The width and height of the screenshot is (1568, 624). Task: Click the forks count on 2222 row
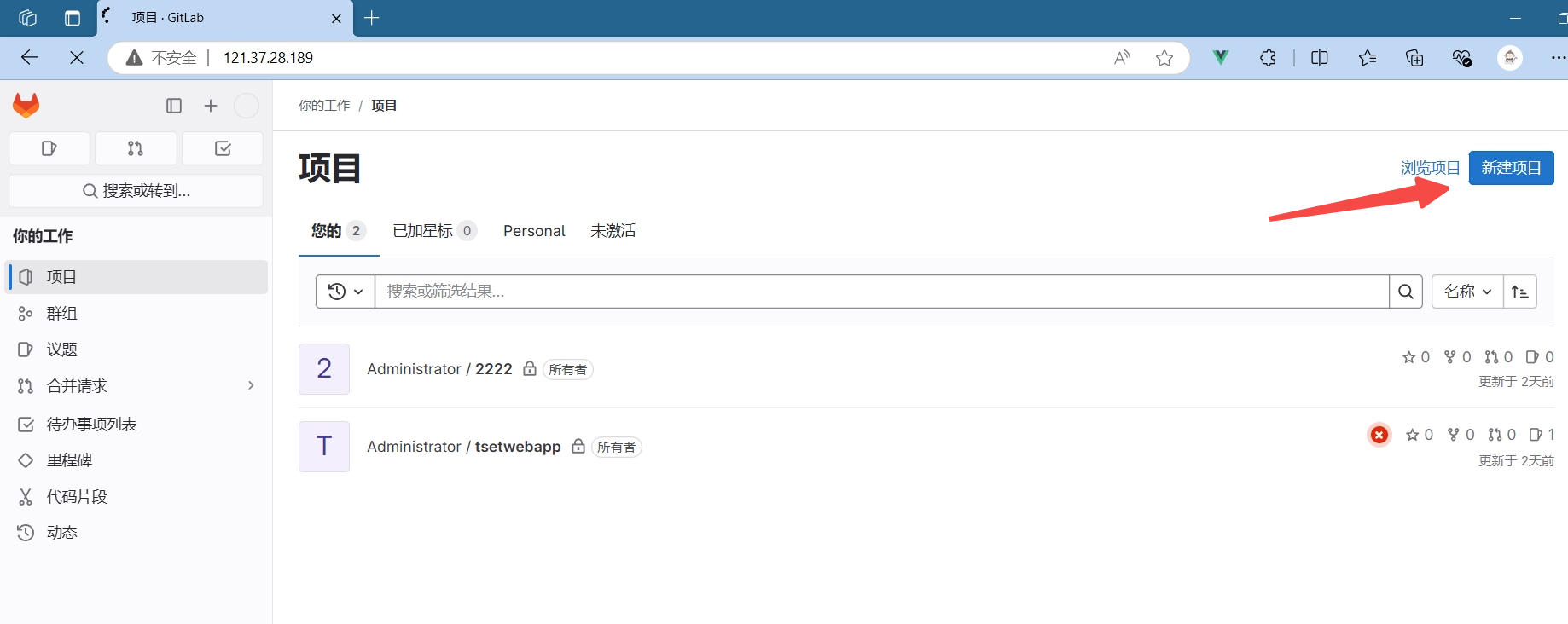pos(1457,357)
